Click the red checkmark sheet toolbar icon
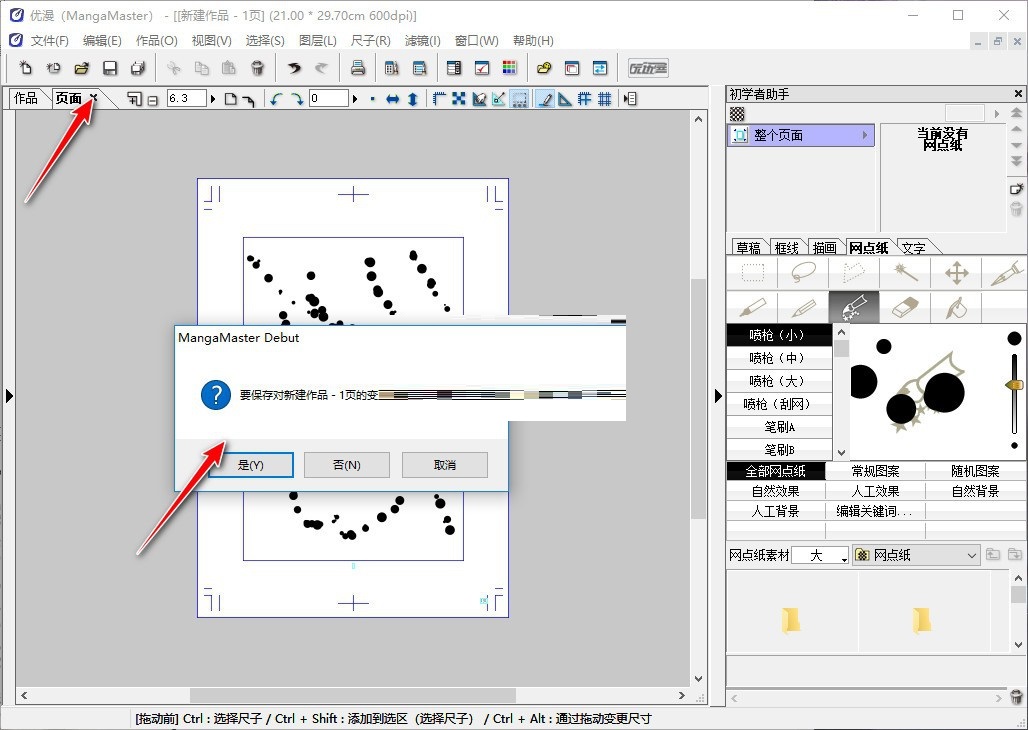This screenshot has height=730, width=1028. coord(482,68)
